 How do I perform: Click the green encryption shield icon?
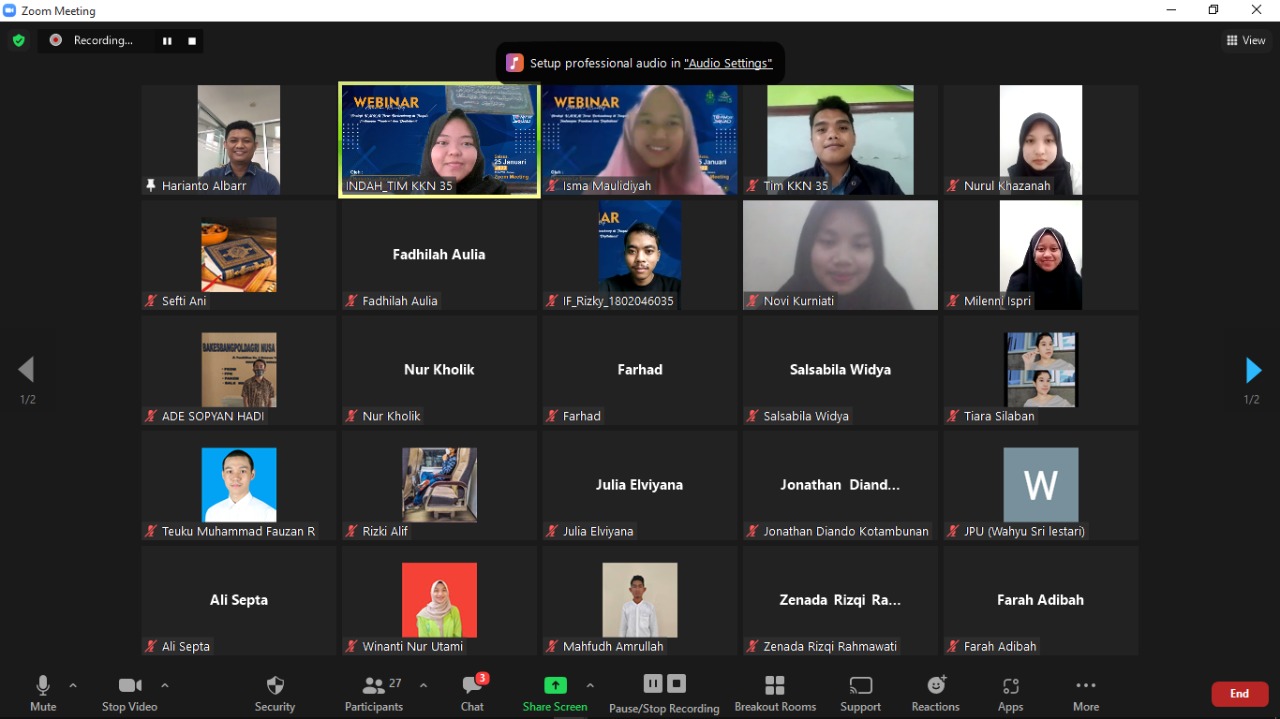18,41
